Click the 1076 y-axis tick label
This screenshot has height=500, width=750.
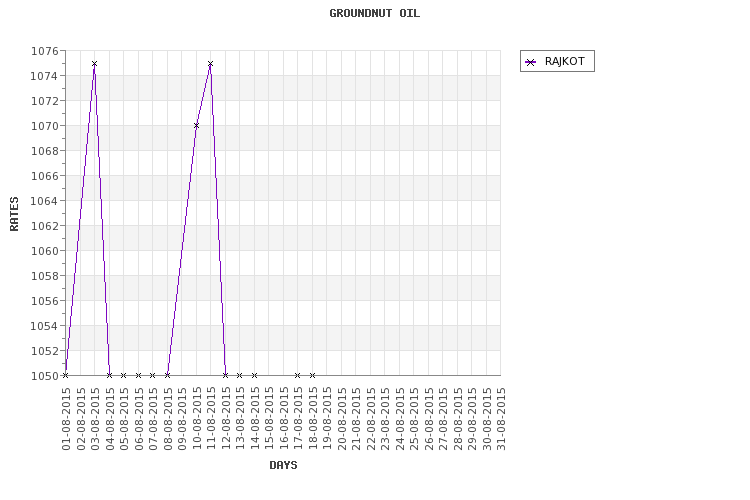point(44,51)
